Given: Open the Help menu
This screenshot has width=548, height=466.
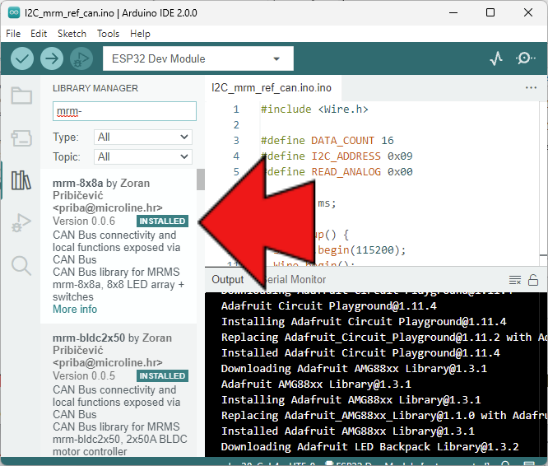Looking at the screenshot, I should [x=140, y=34].
